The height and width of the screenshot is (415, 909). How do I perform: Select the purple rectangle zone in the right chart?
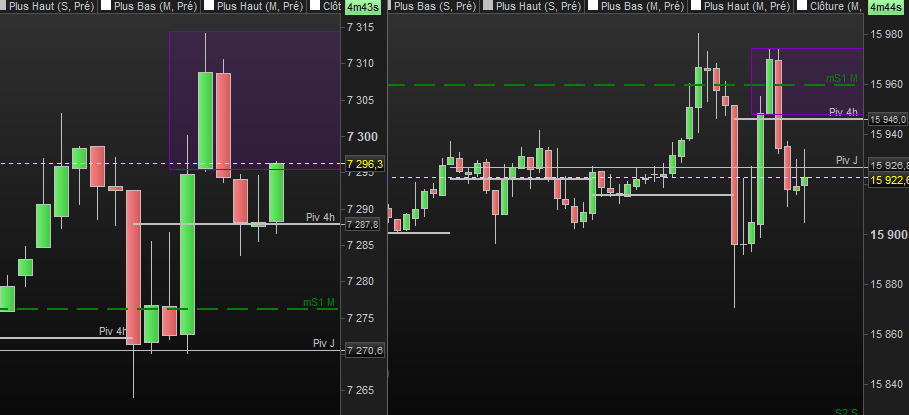pyautogui.click(x=807, y=81)
